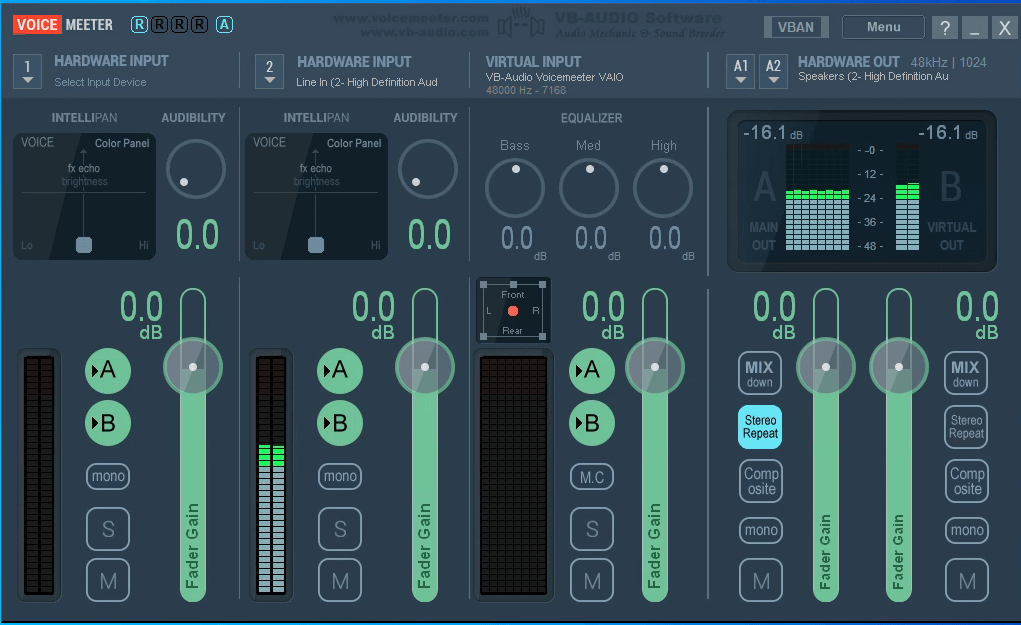Click the 48kHz | 1024 output info

(x=948, y=62)
